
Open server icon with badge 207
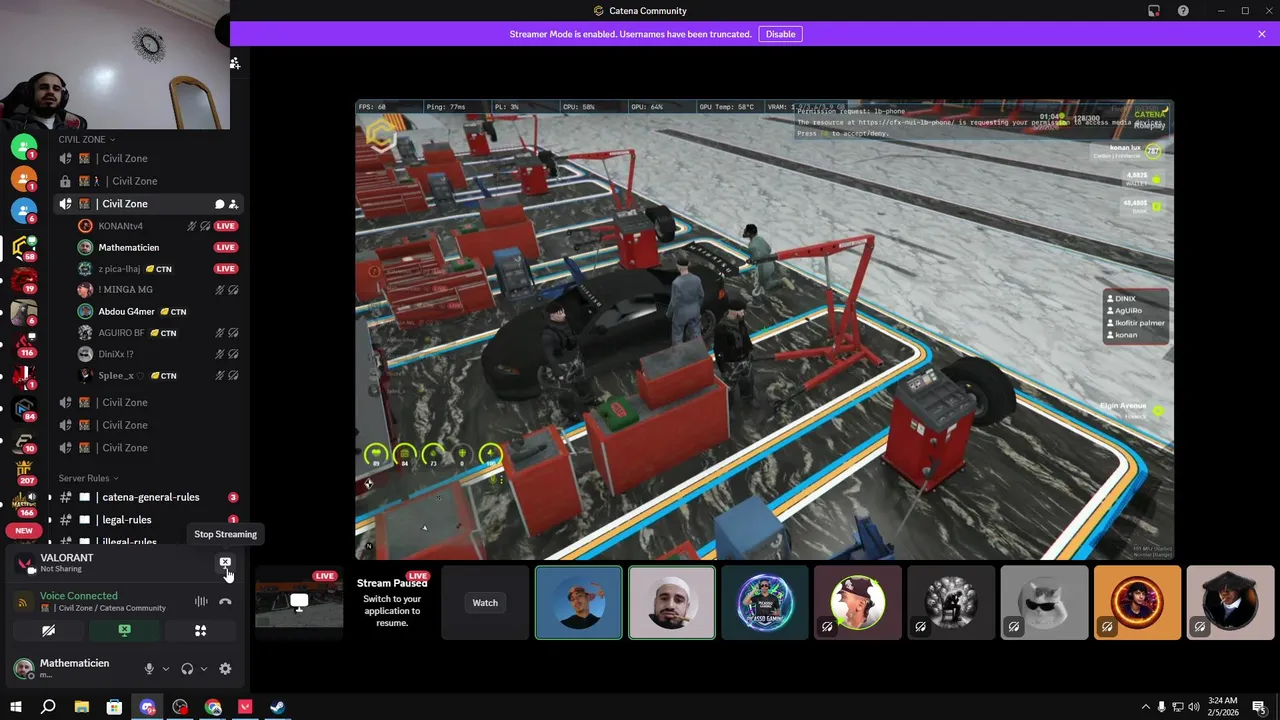pyautogui.click(x=24, y=471)
